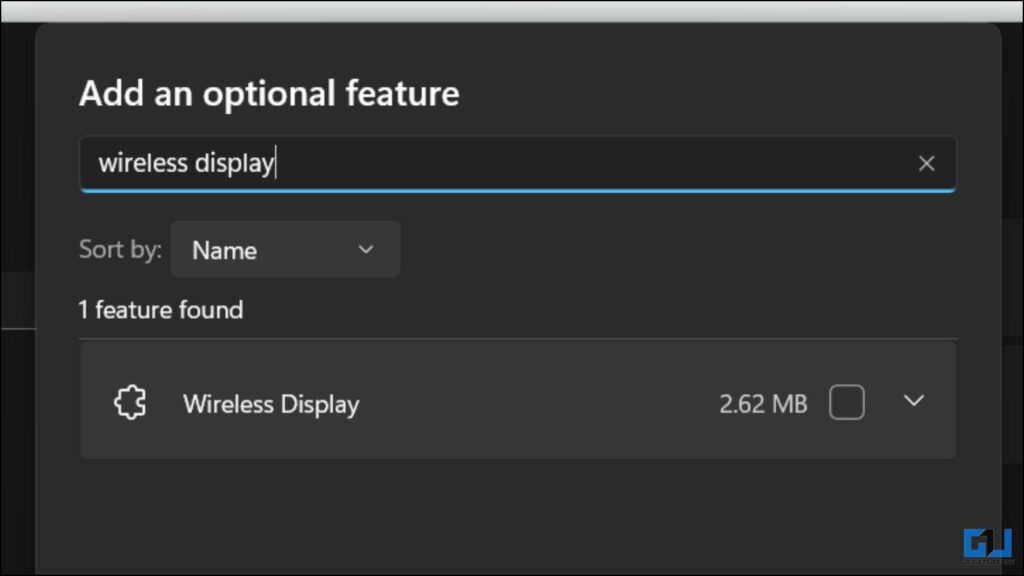Screen dimensions: 1024x576
Task: Click the puzzle piece icon beside Wireless Display
Action: (129, 401)
